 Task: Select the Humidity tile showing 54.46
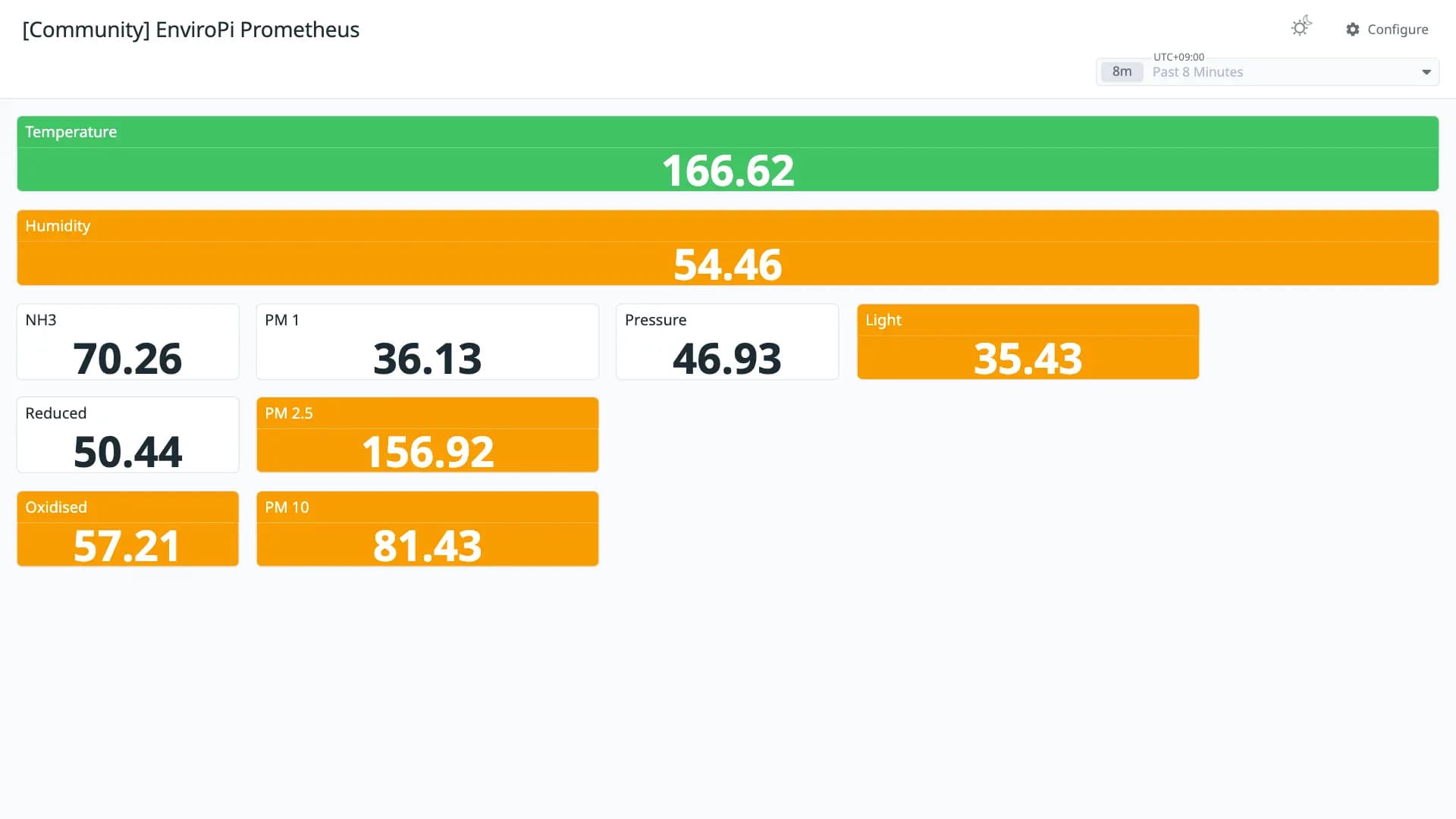727,247
